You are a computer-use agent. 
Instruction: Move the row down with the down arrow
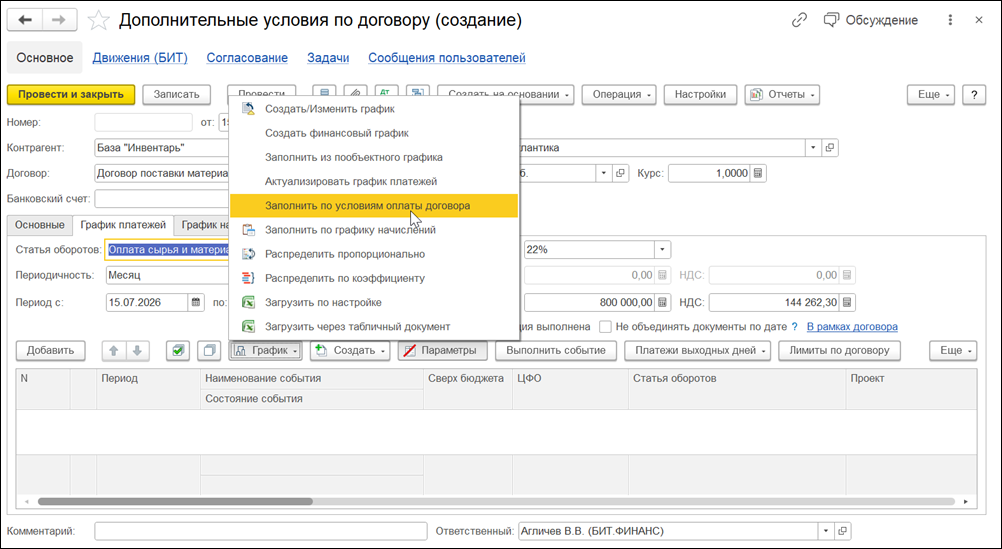tap(137, 350)
